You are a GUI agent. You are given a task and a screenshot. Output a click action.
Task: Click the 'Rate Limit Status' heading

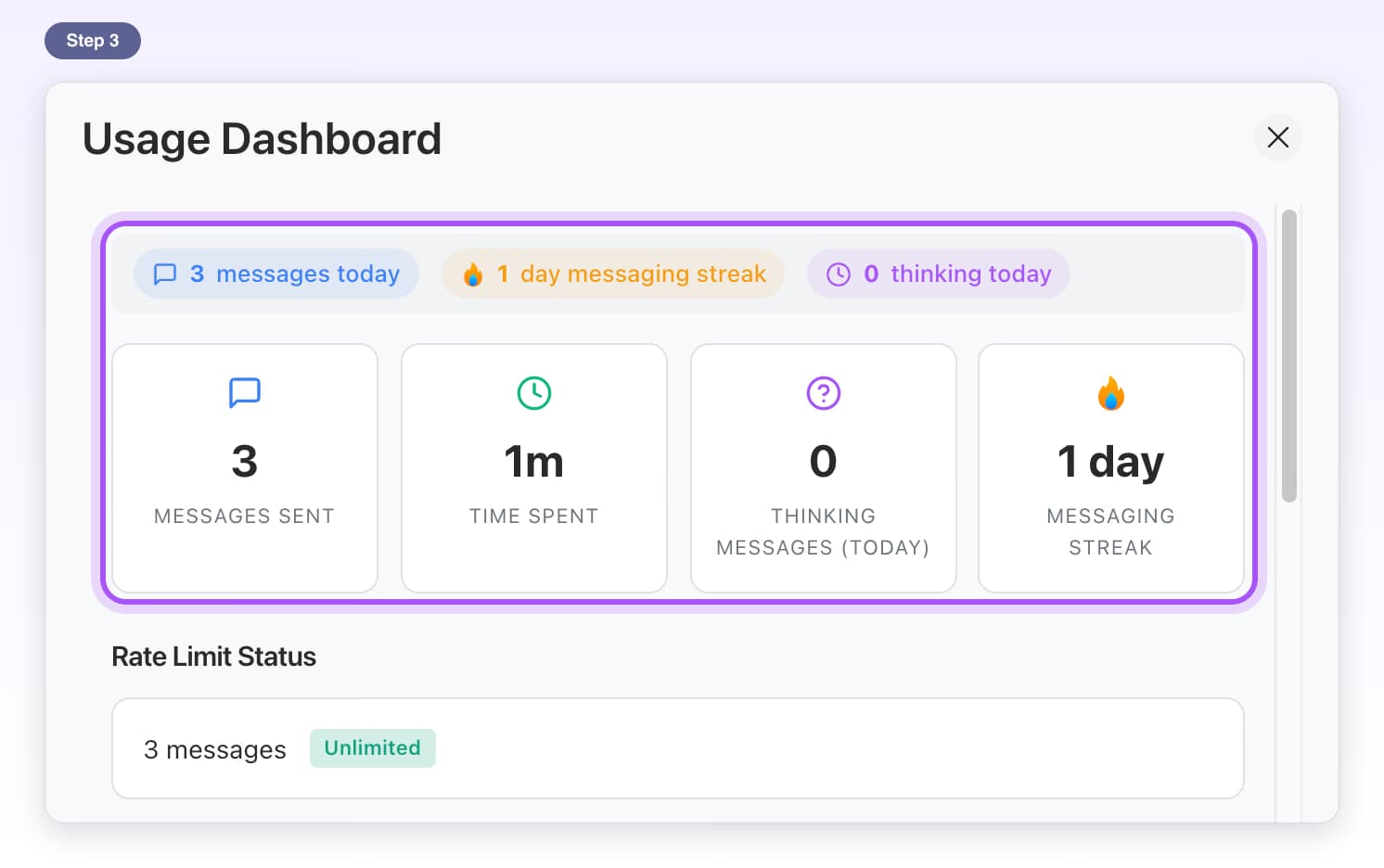click(214, 657)
